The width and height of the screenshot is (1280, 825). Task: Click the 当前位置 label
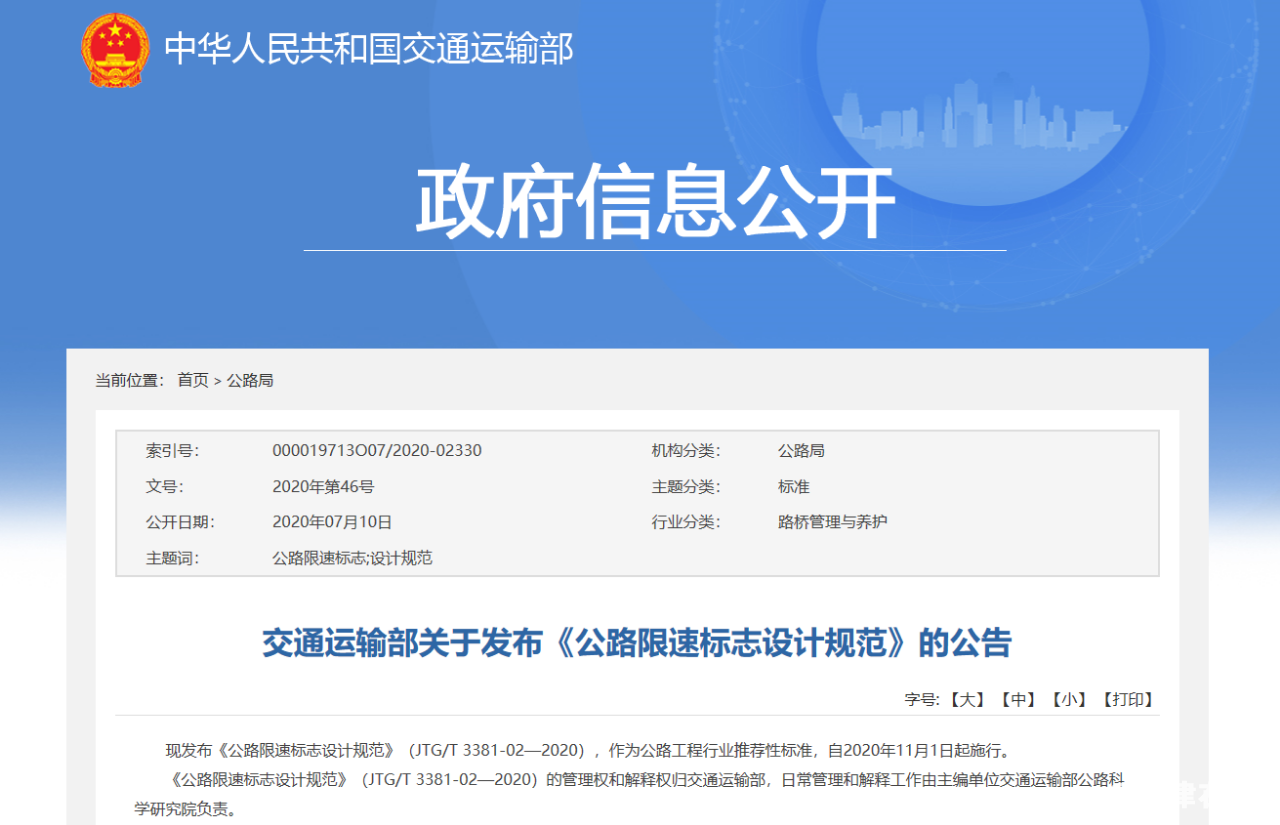(130, 380)
